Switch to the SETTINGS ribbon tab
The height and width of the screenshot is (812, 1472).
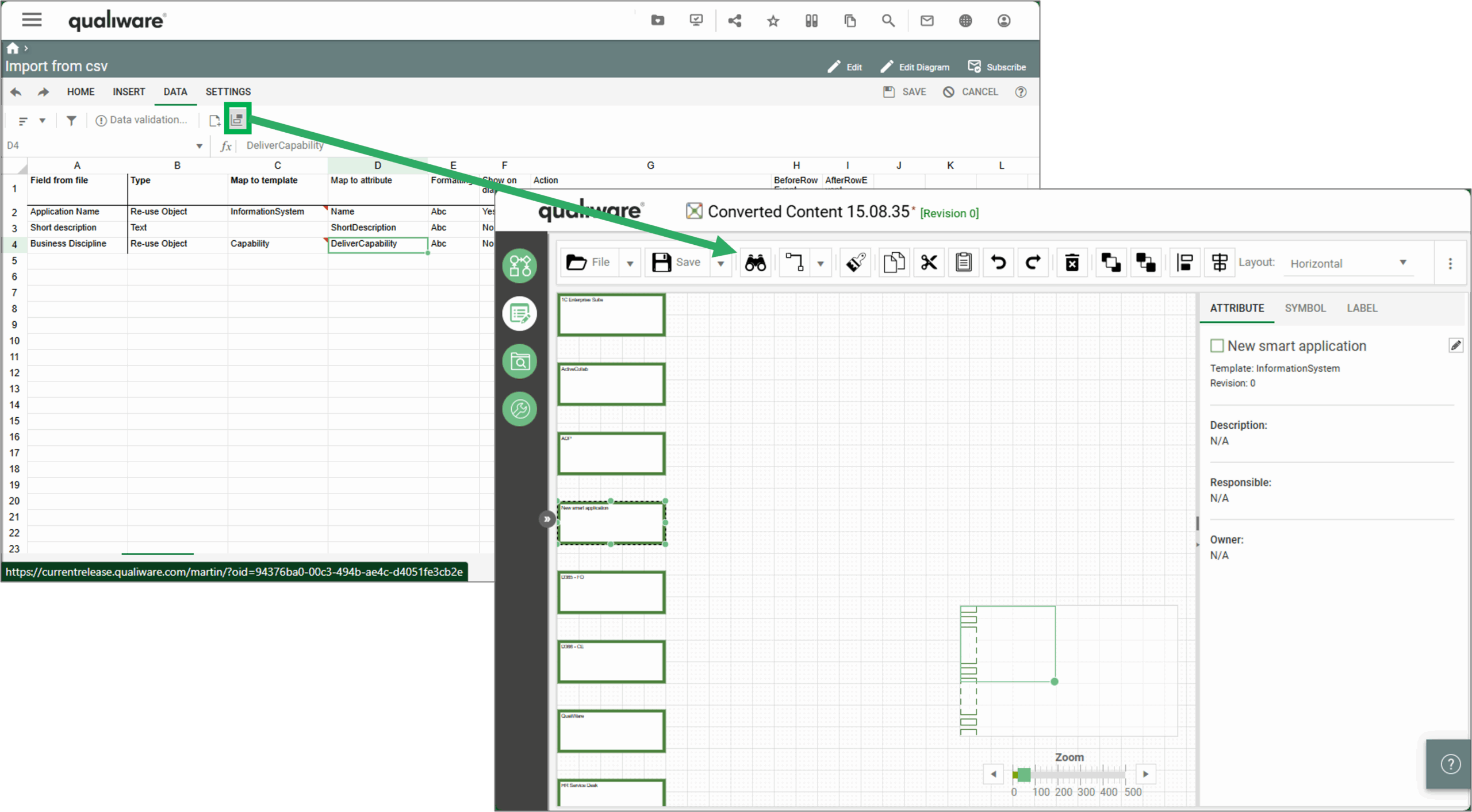coord(228,92)
